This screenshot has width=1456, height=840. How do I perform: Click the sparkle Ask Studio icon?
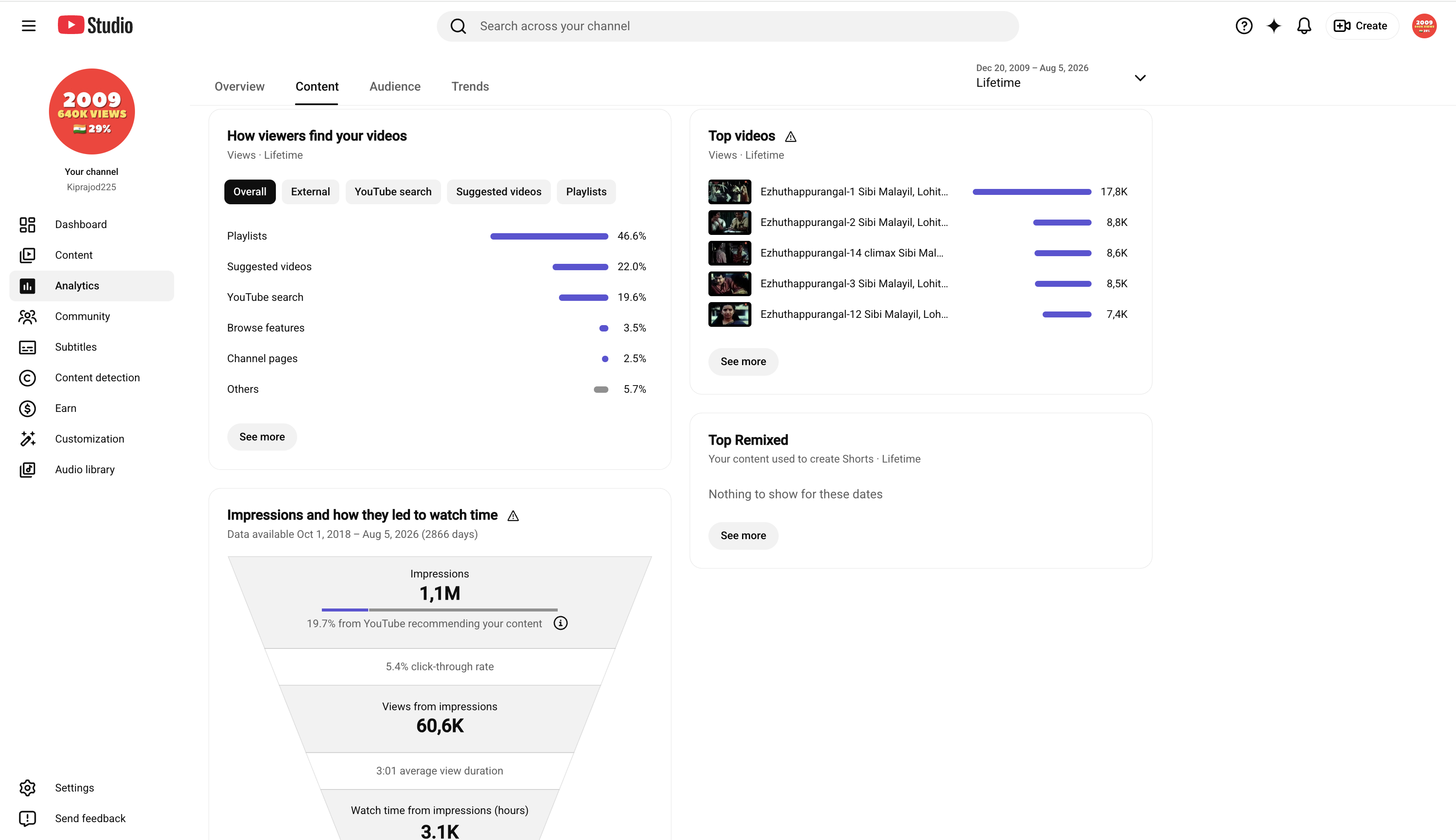click(x=1274, y=26)
